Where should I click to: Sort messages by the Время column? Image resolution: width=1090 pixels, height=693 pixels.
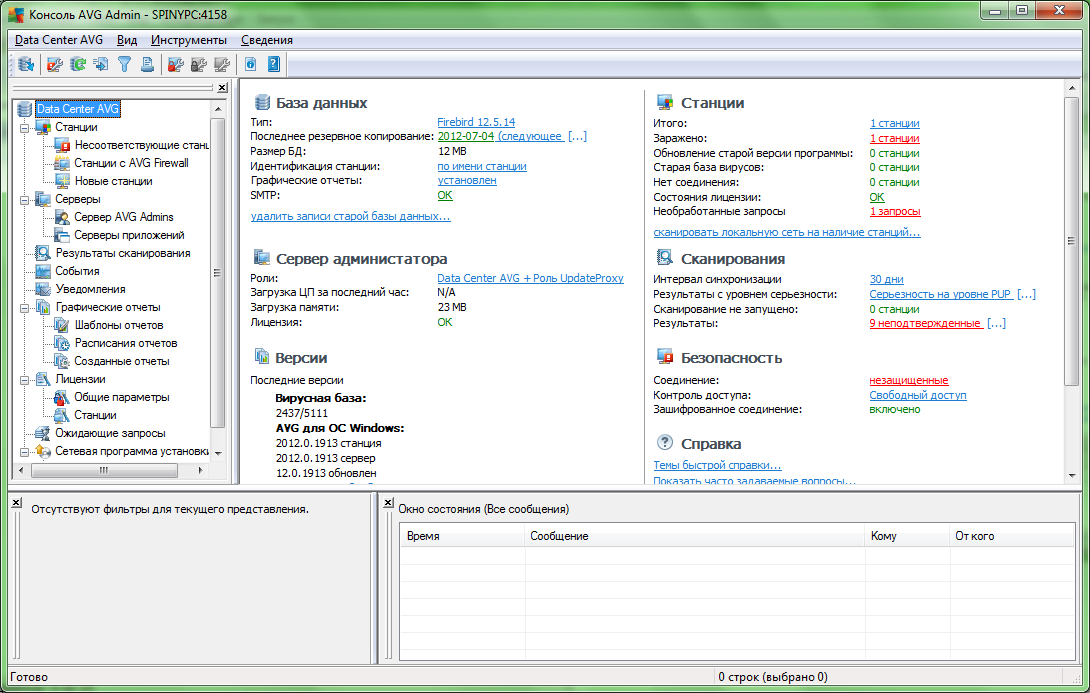[x=462, y=536]
